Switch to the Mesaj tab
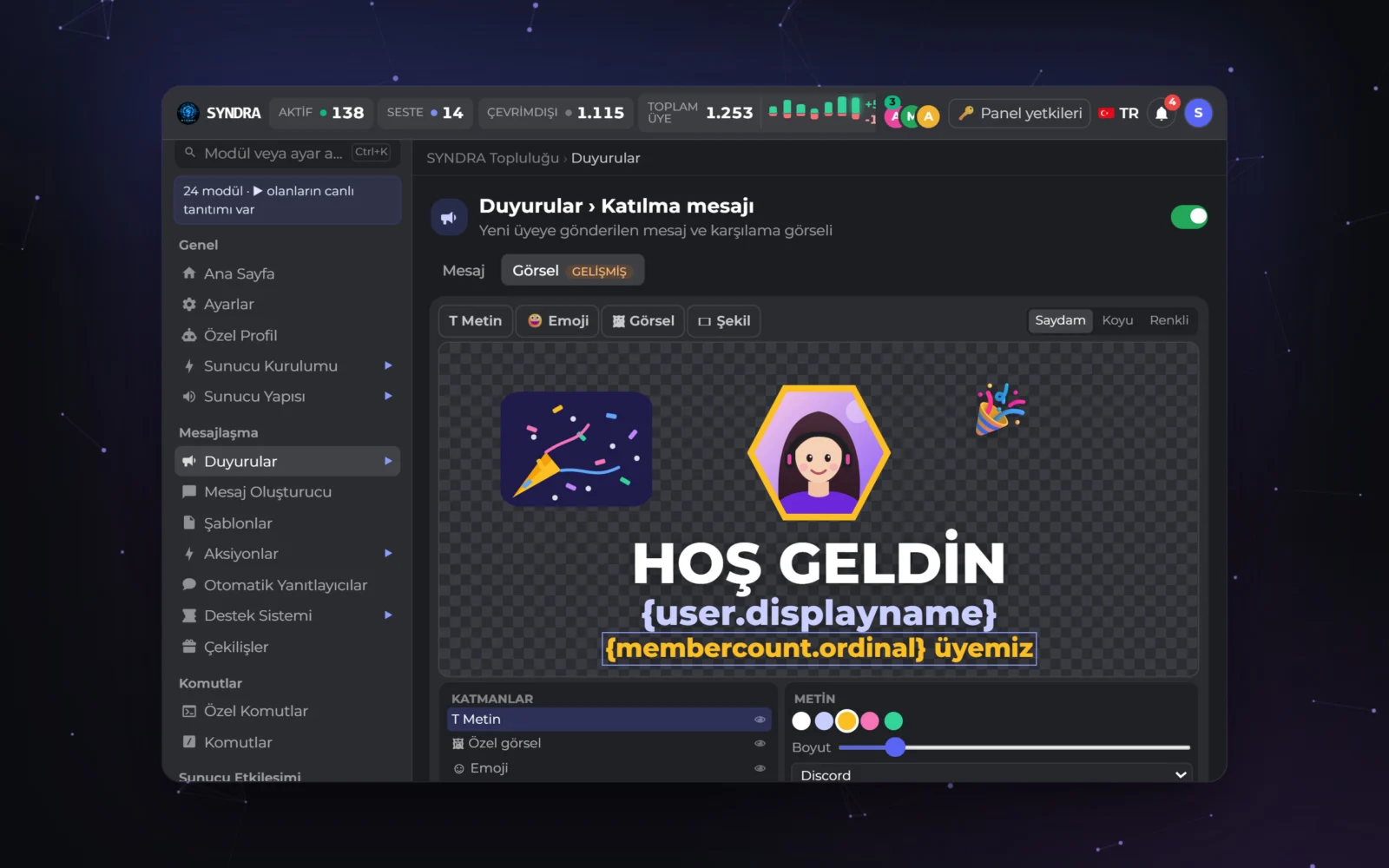This screenshot has height=868, width=1389. tap(464, 271)
